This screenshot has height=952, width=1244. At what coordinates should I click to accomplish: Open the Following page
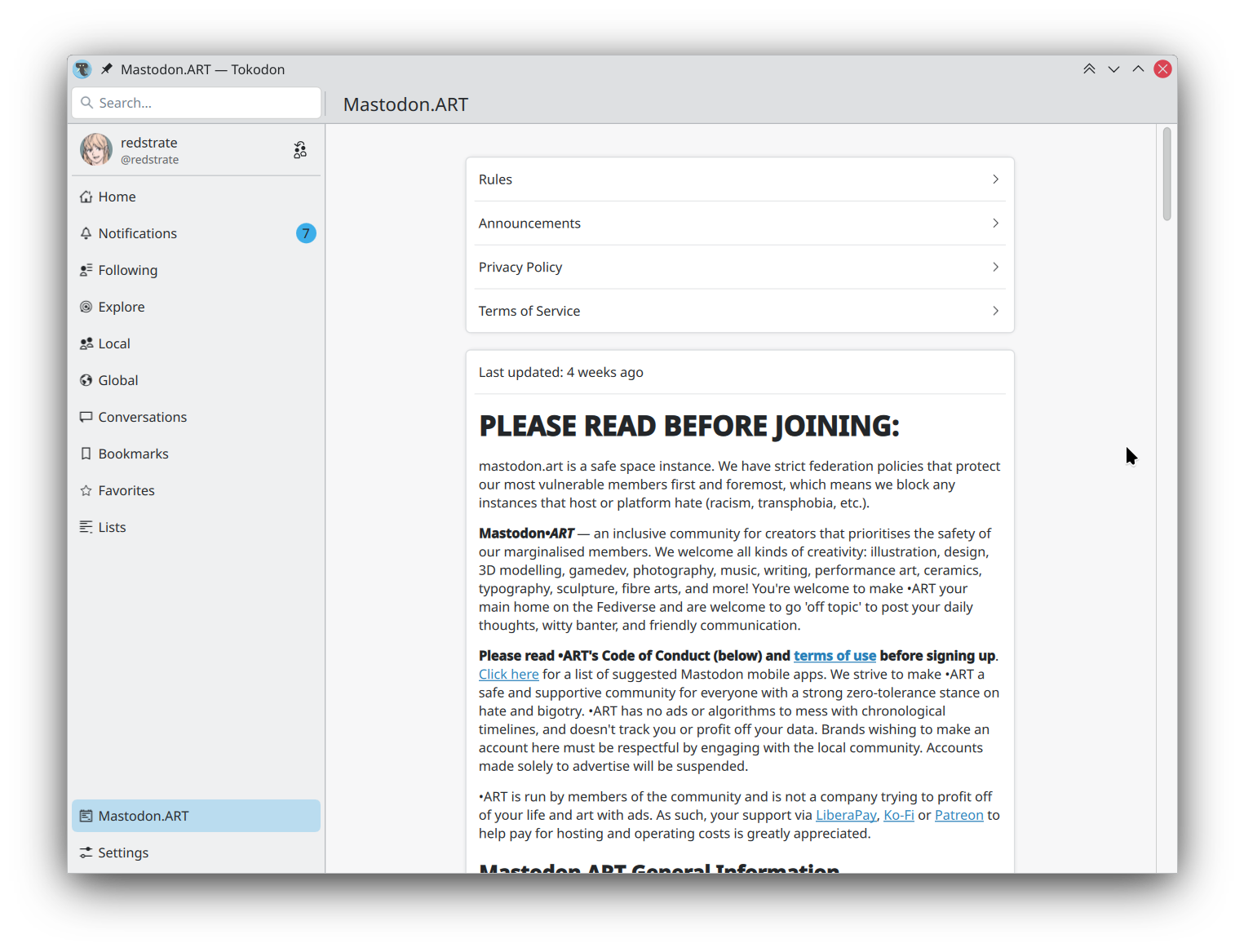[196, 270]
